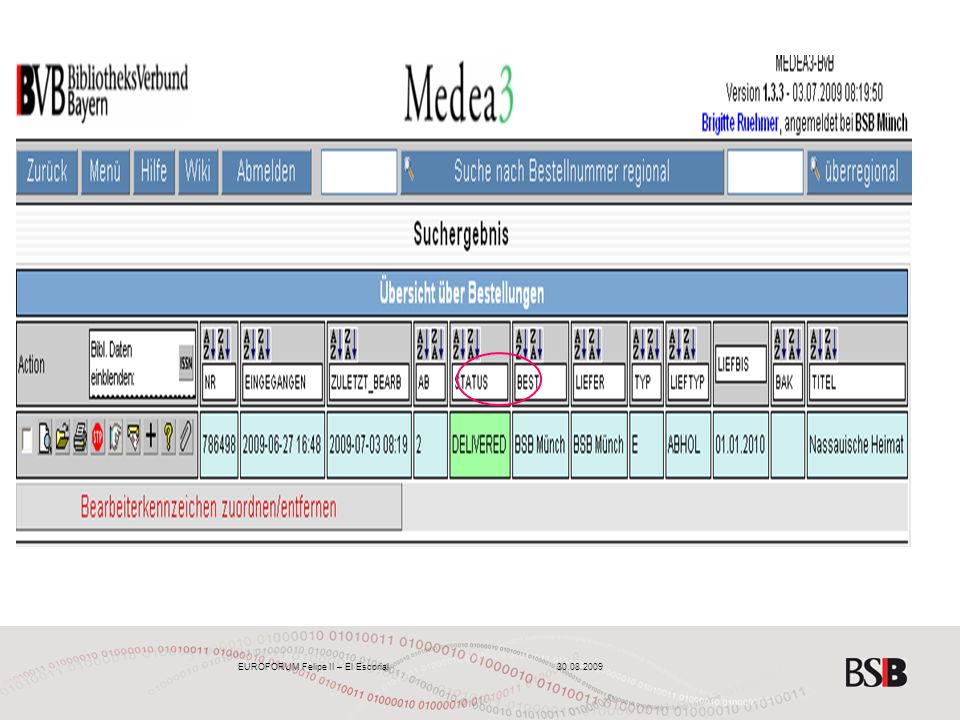Click the yellow question mark icon
960x720 pixels.
168,438
